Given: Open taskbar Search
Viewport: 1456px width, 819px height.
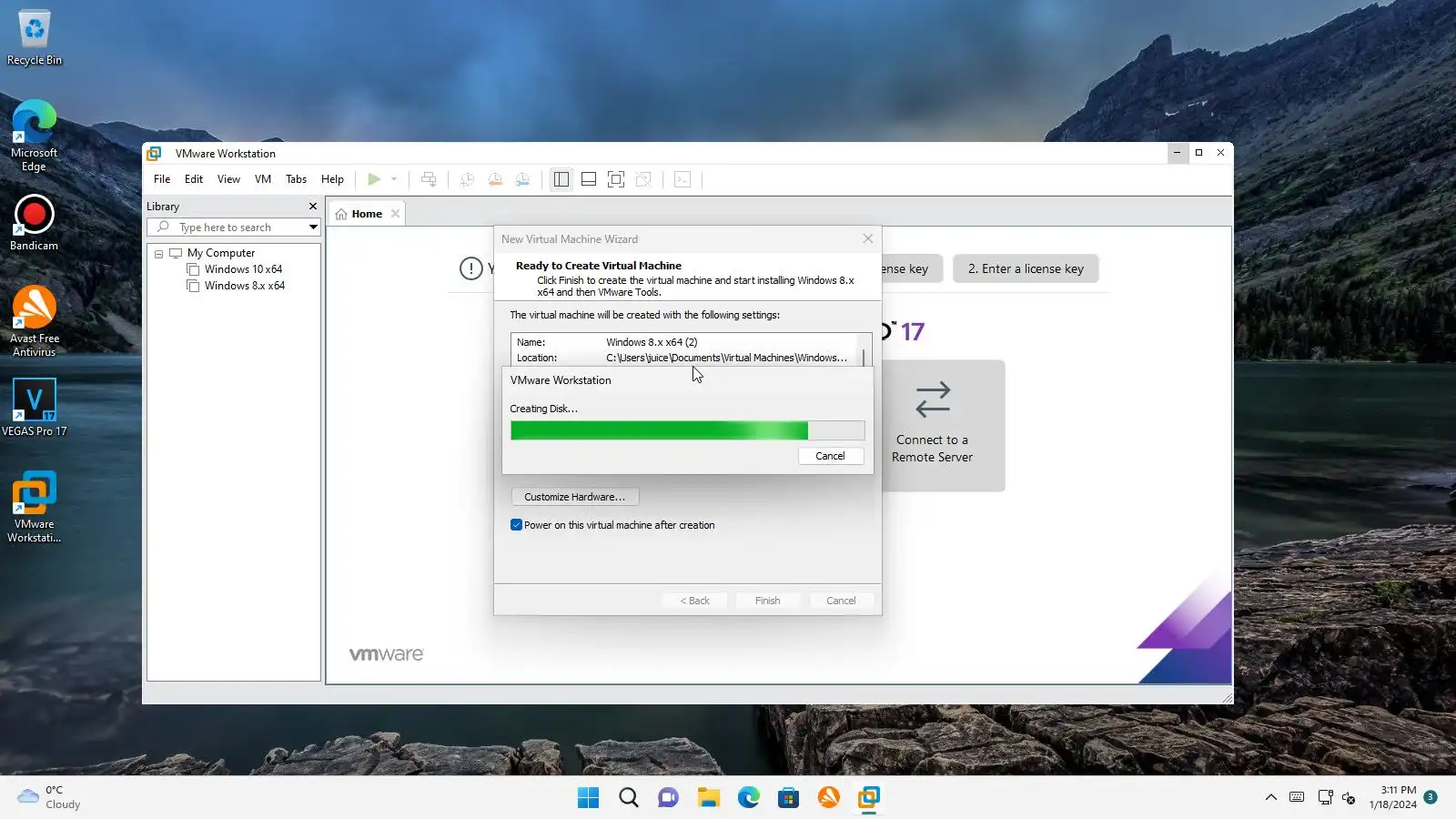Looking at the screenshot, I should click(629, 798).
